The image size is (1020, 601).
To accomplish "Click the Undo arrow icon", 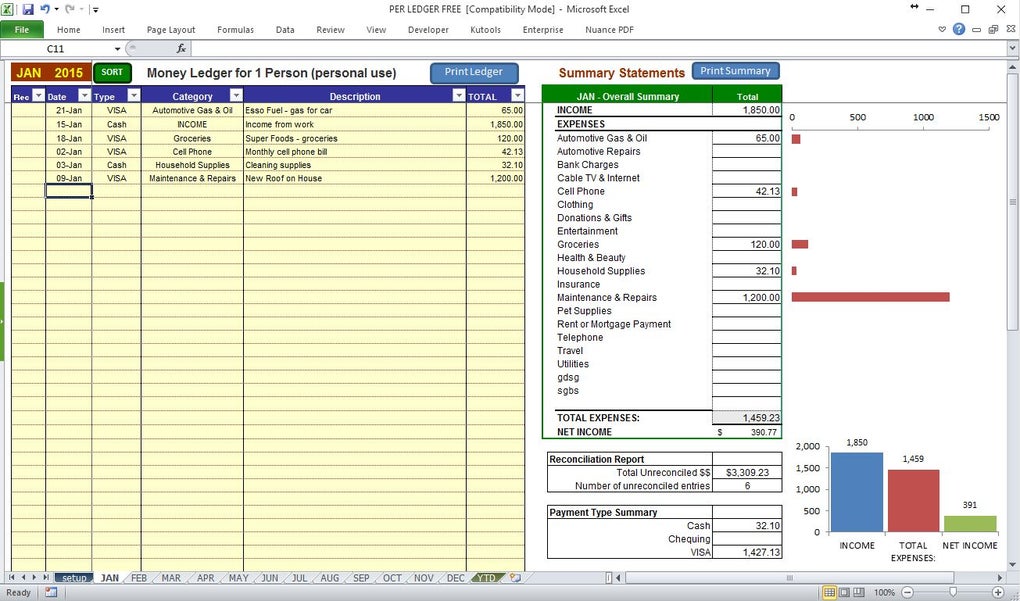I will tap(45, 9).
